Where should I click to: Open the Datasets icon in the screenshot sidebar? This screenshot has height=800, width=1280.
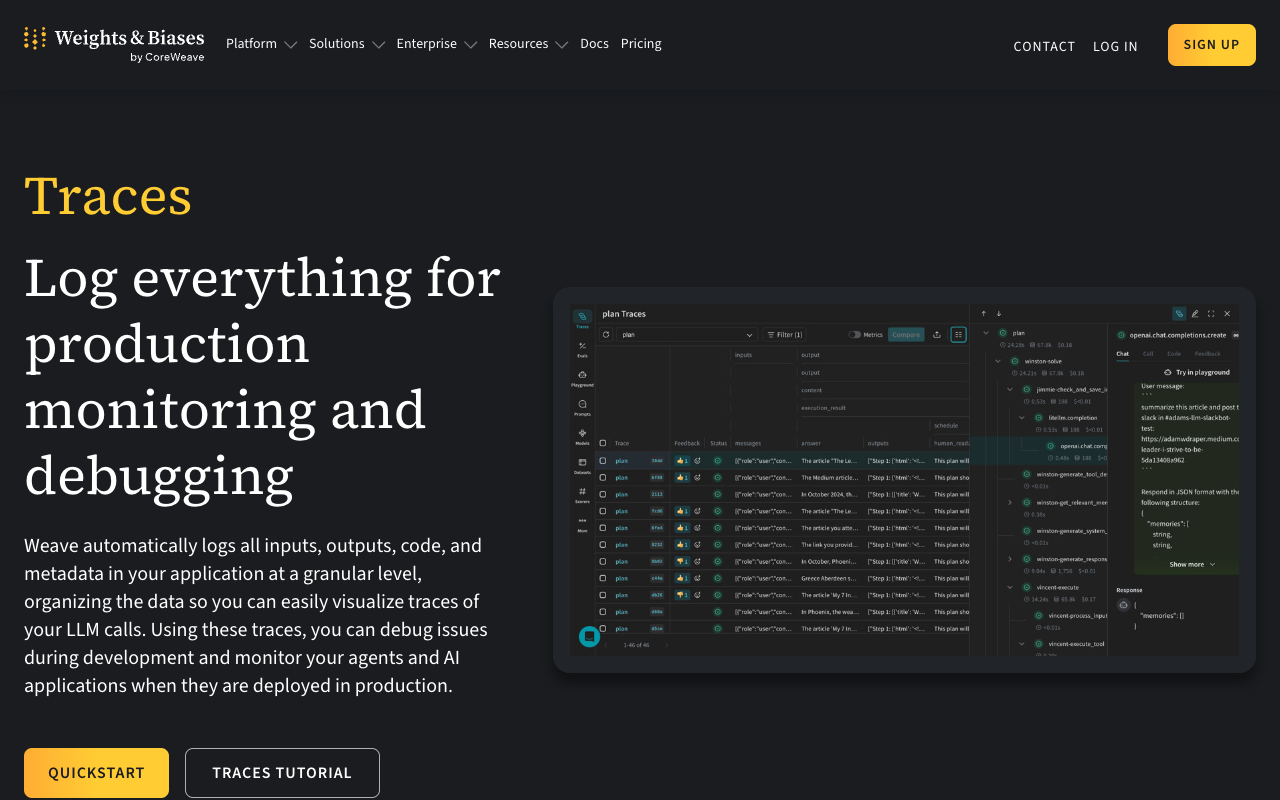[x=582, y=464]
